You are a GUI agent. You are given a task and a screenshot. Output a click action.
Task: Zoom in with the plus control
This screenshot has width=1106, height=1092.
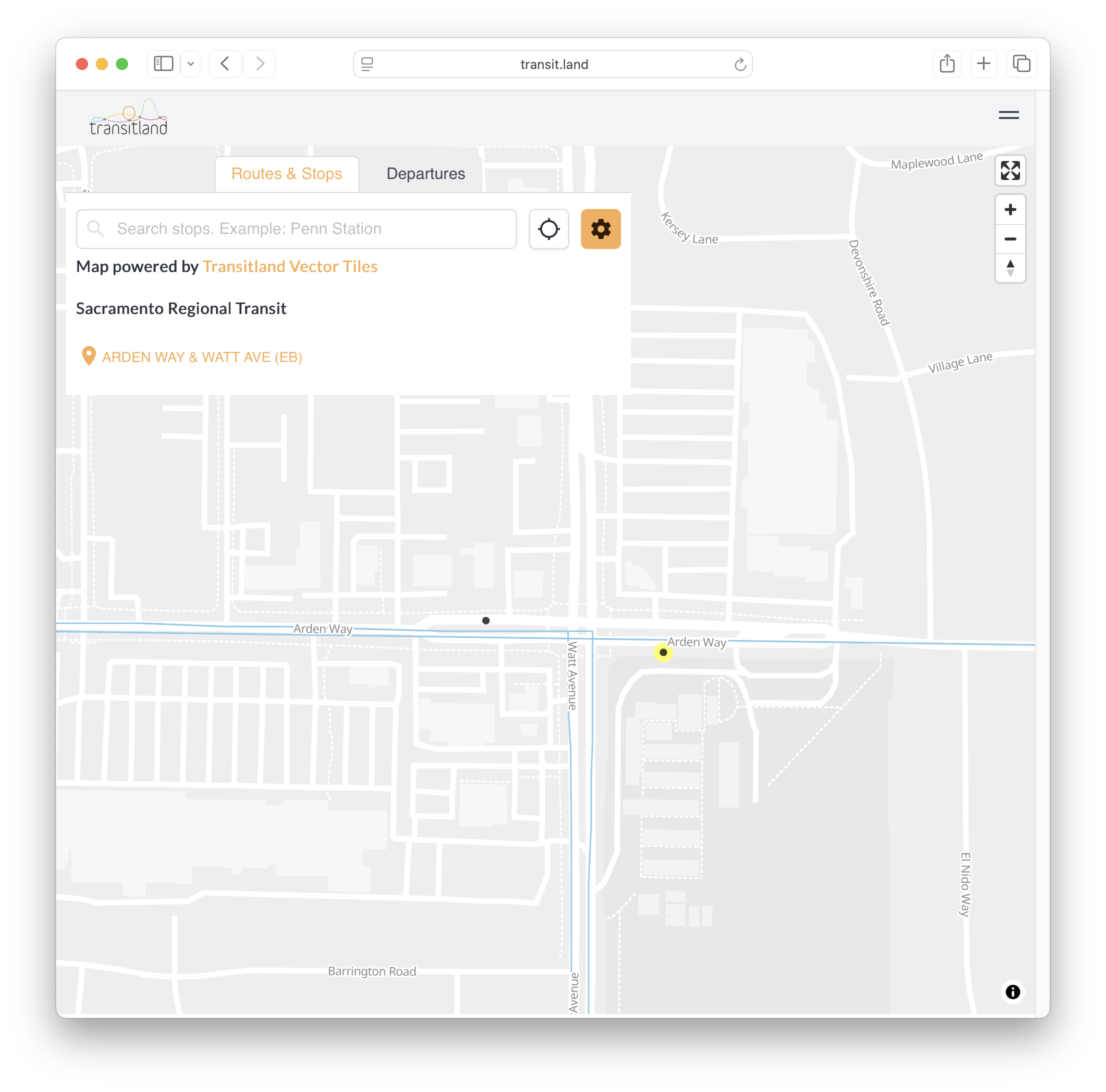1010,209
